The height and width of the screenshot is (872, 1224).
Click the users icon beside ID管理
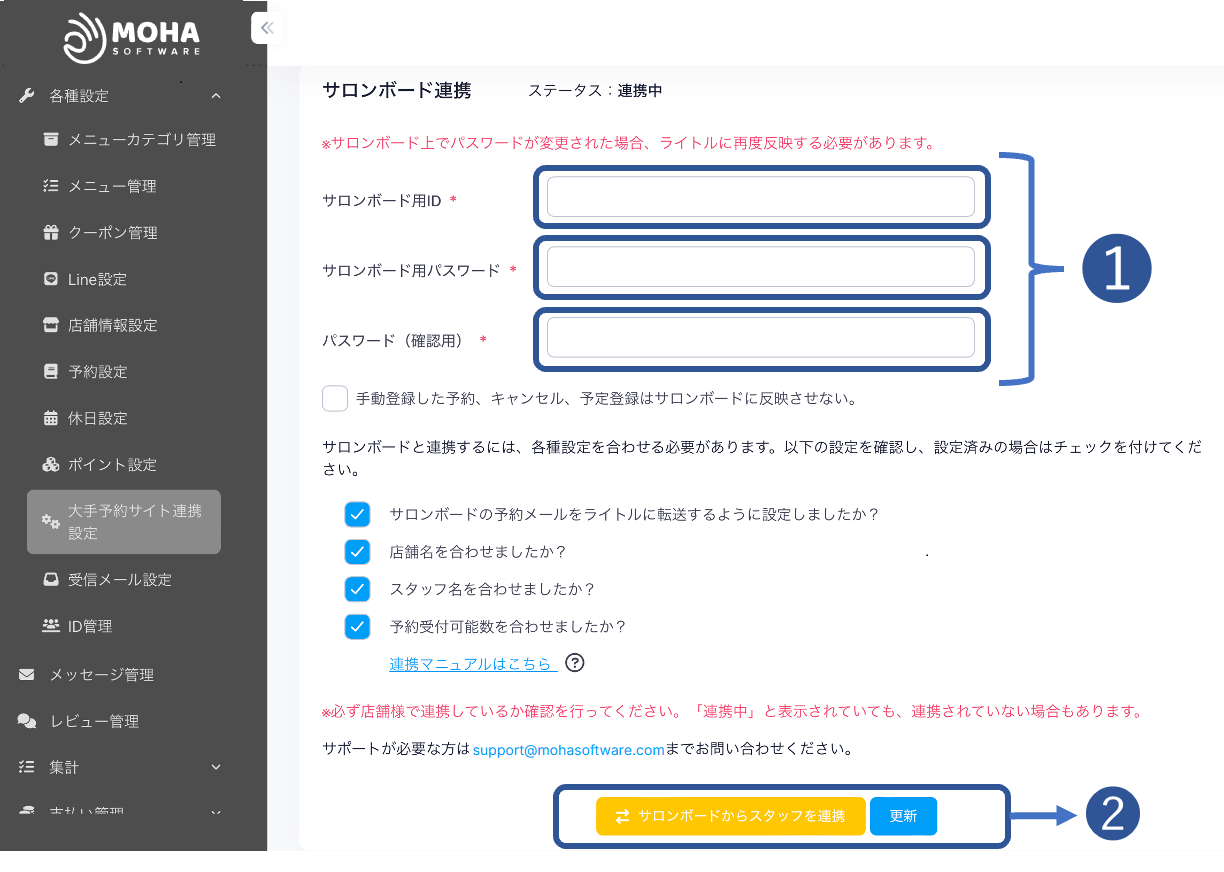click(x=51, y=626)
